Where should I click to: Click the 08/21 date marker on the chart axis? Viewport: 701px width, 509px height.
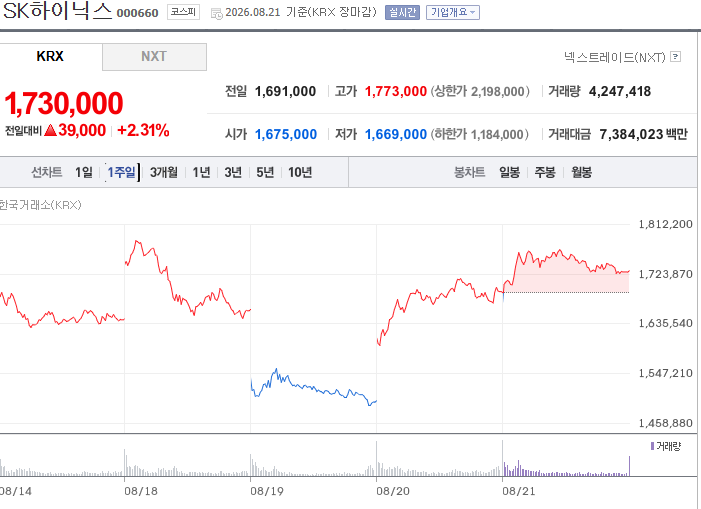pyautogui.click(x=519, y=491)
